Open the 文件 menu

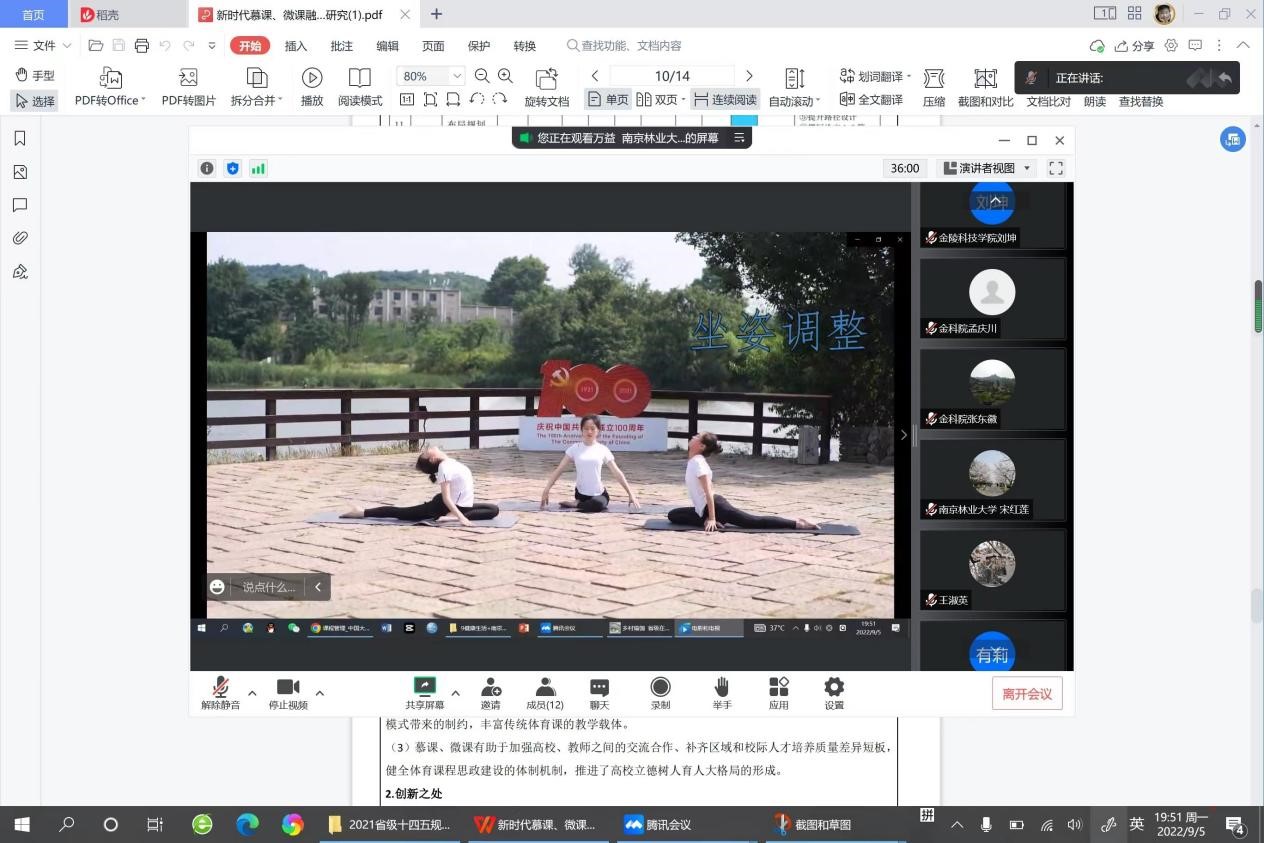click(x=44, y=46)
